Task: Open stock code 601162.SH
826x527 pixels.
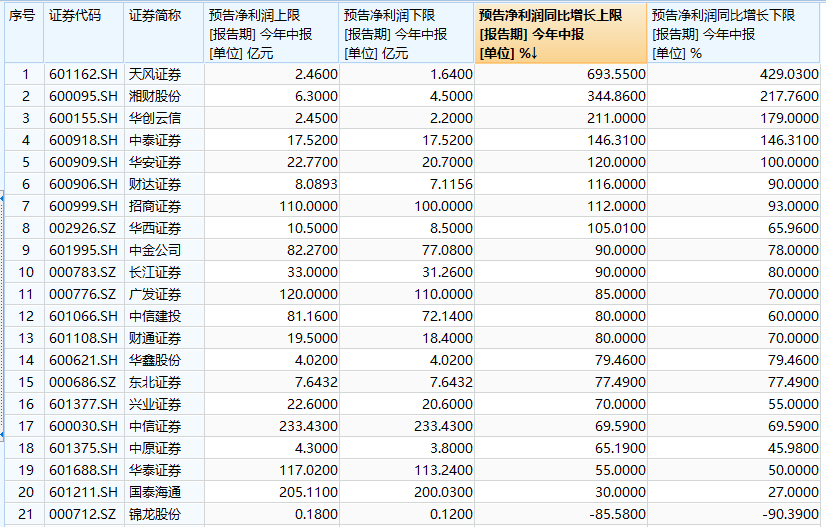Action: (84, 74)
